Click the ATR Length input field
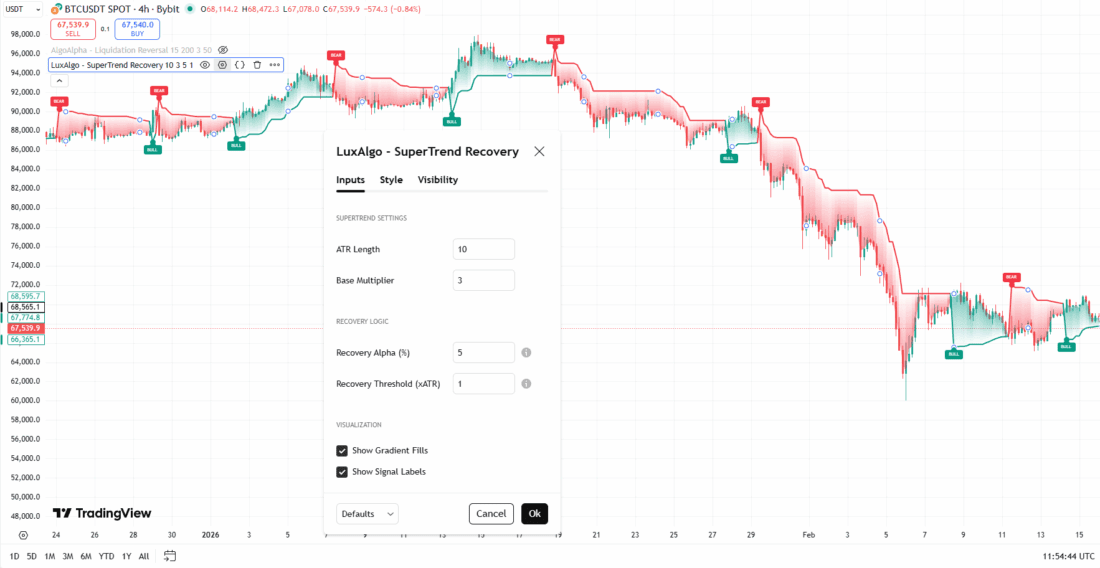 coord(484,249)
